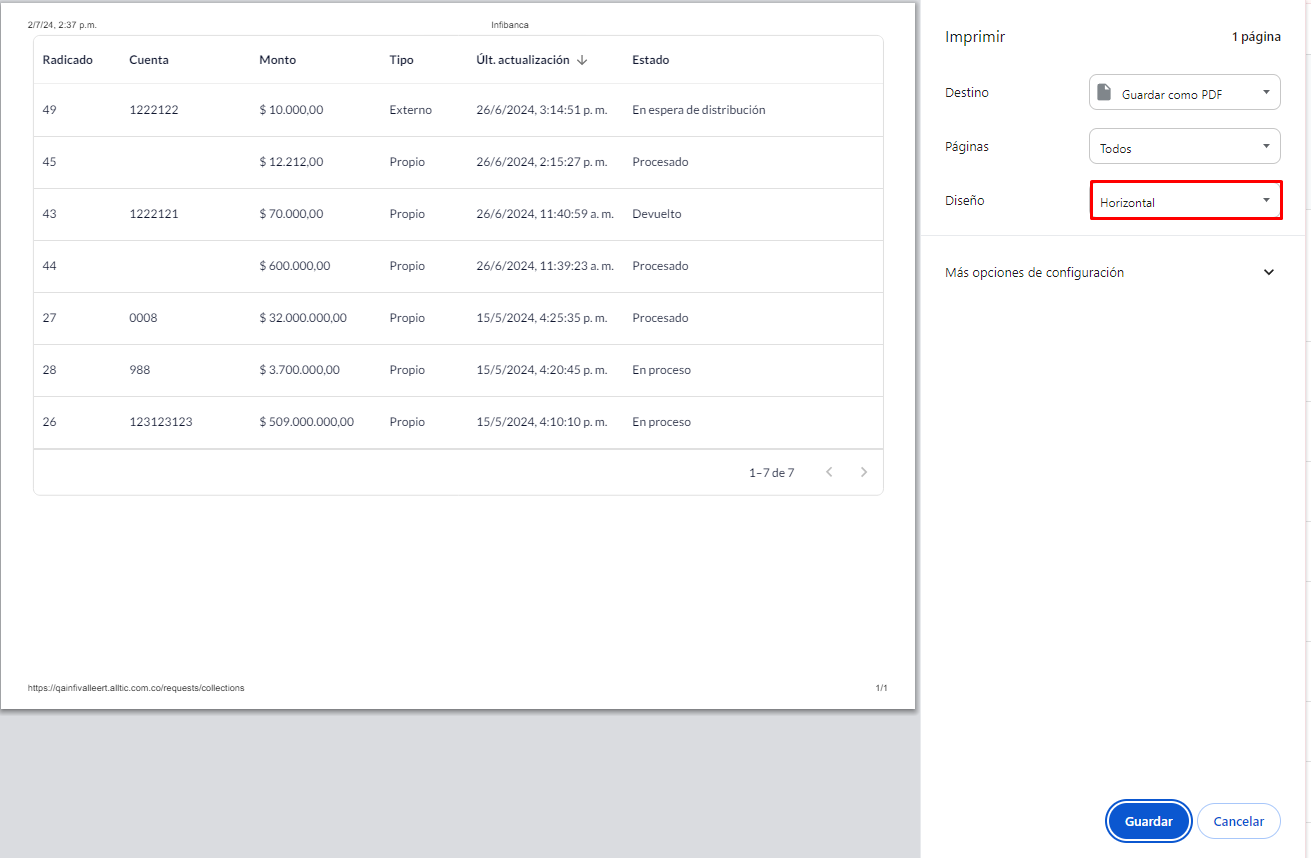Click the 'Externo' type cell
The width and height of the screenshot is (1311, 858).
pos(411,110)
